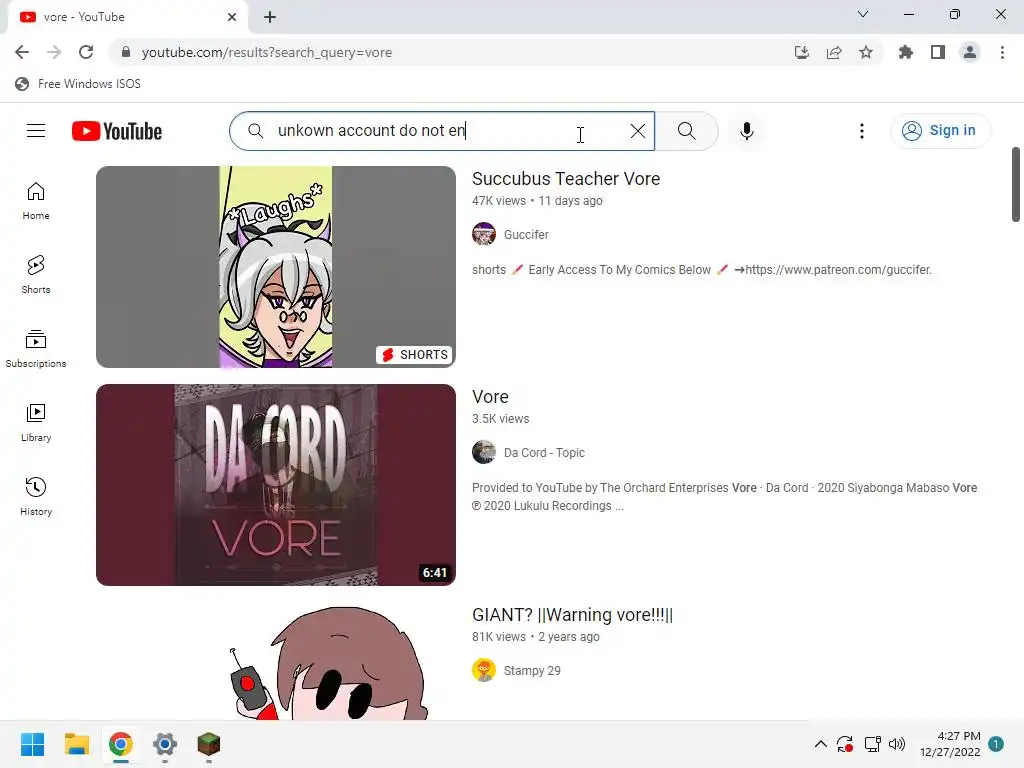Toggle the Chrome side panel
This screenshot has width=1024, height=768.
pos(938,52)
